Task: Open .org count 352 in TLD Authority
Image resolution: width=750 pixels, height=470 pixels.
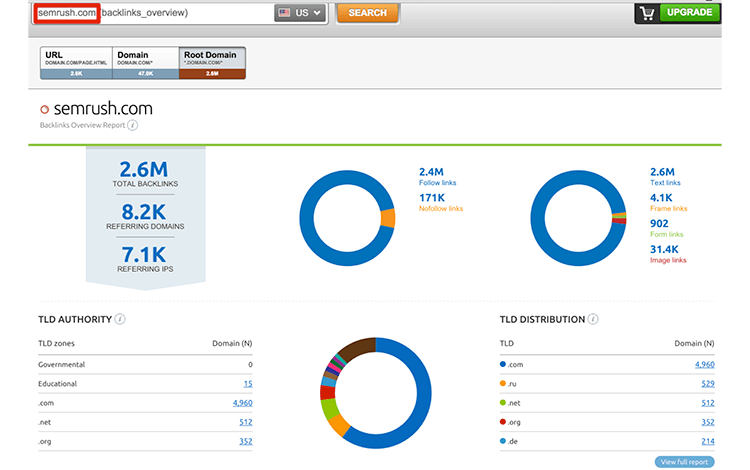Action: (246, 441)
